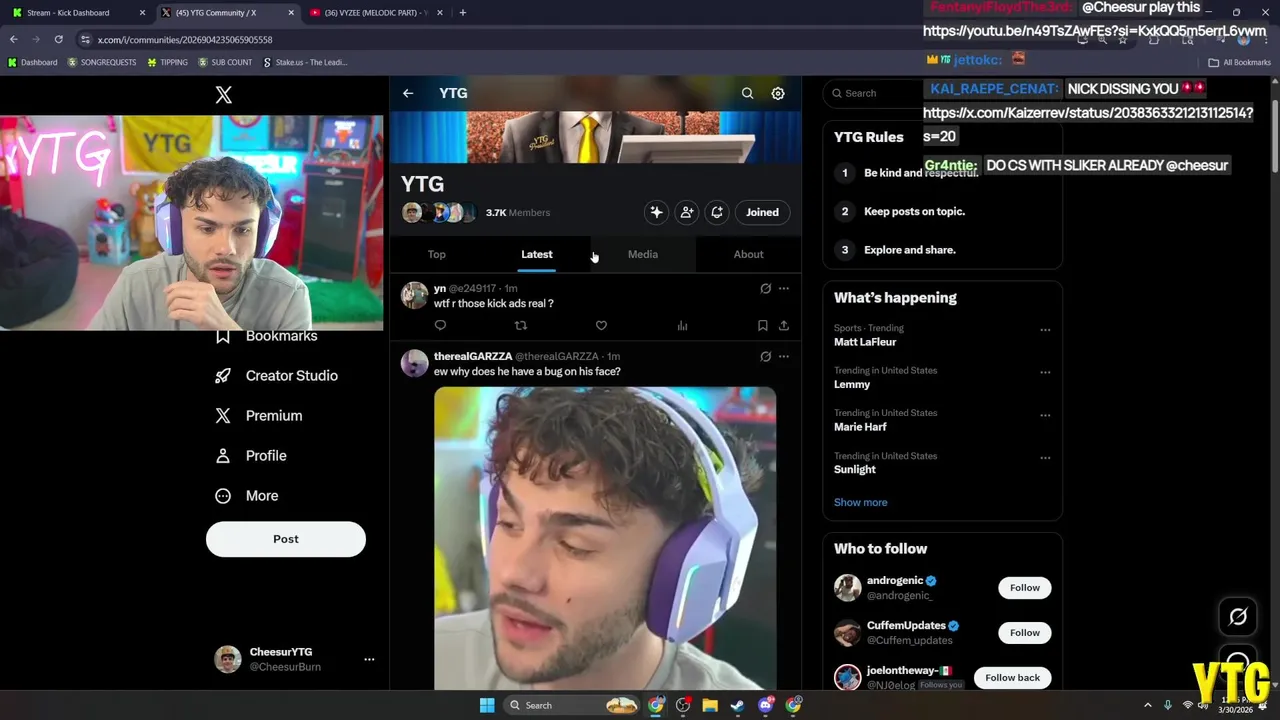Open Steam from taskbar

click(737, 705)
